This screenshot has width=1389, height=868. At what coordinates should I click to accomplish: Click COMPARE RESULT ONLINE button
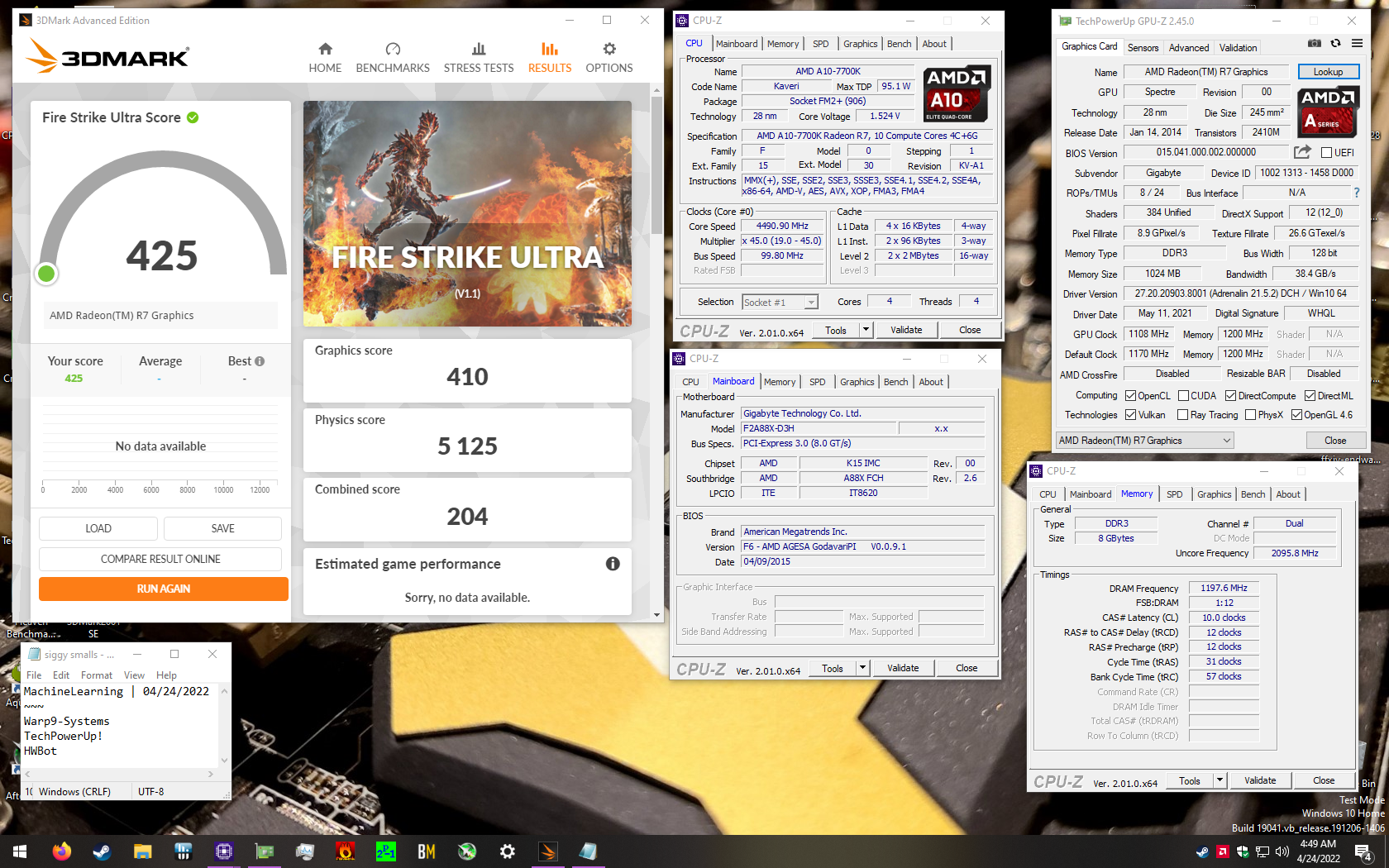tap(160, 559)
